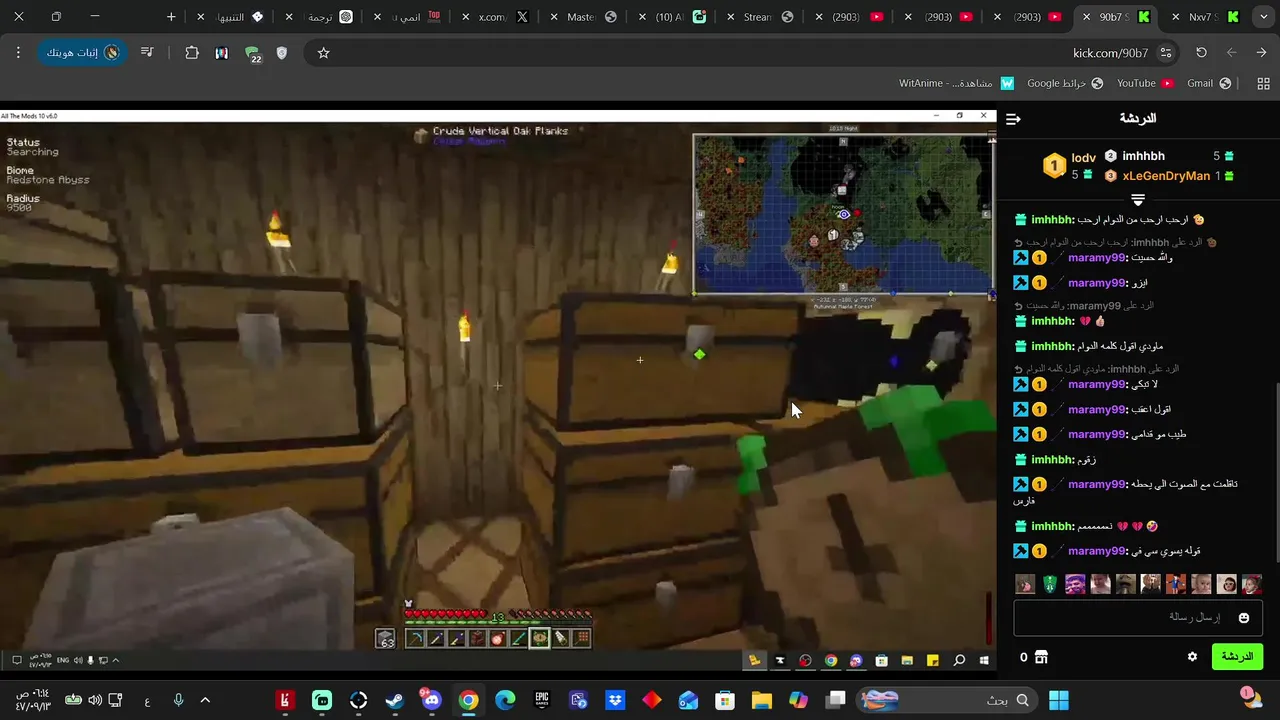Open the volume tray control

pyautogui.click(x=94, y=700)
